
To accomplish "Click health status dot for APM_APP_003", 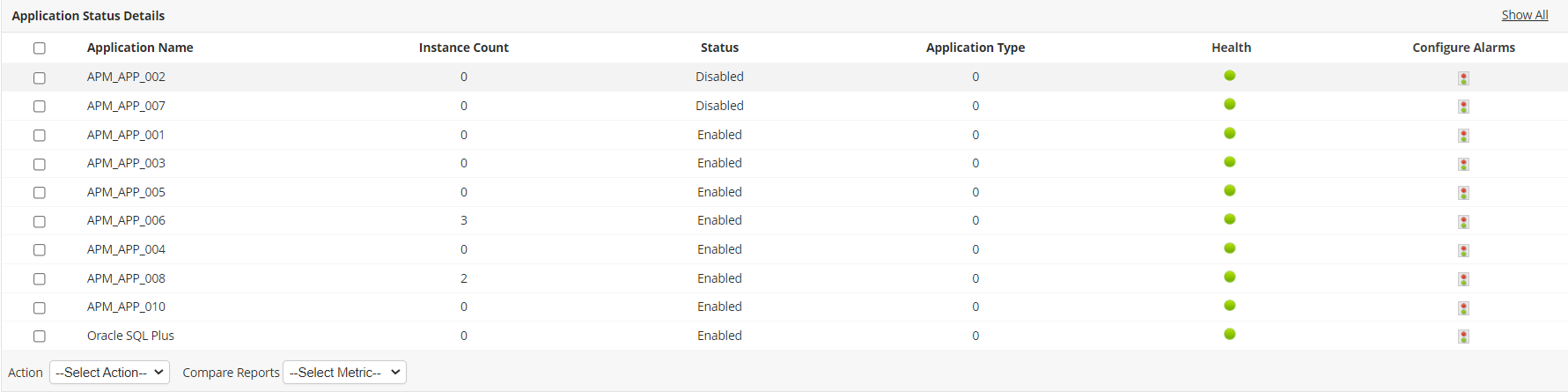I will coord(1230,162).
